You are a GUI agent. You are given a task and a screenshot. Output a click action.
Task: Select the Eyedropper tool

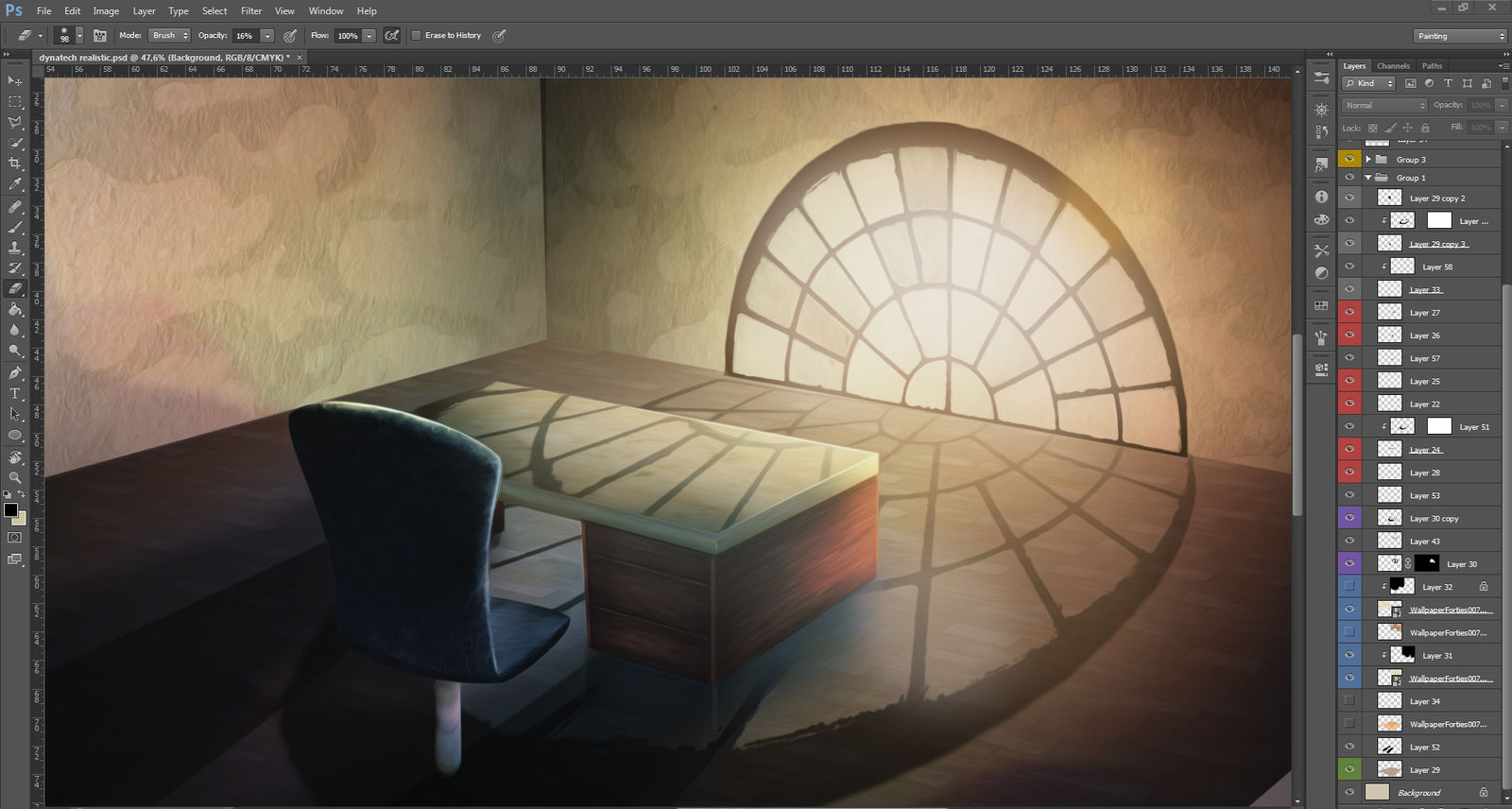15,184
